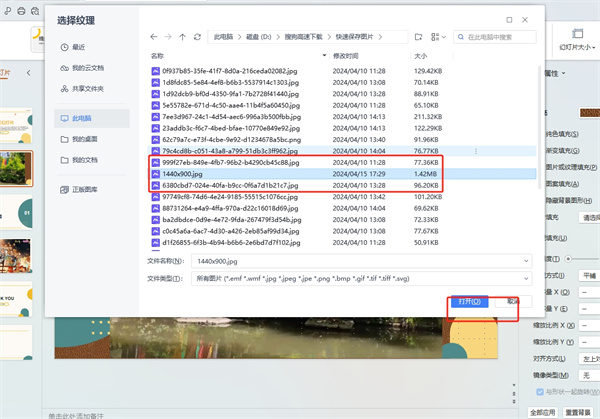
Task: Sort by the 大小 column header
Action: (421, 56)
